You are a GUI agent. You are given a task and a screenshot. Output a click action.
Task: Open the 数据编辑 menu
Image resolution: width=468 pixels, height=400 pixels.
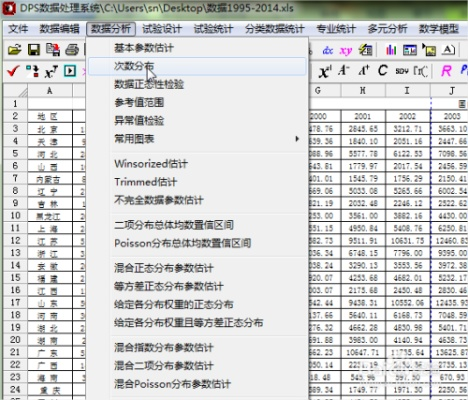(x=59, y=29)
